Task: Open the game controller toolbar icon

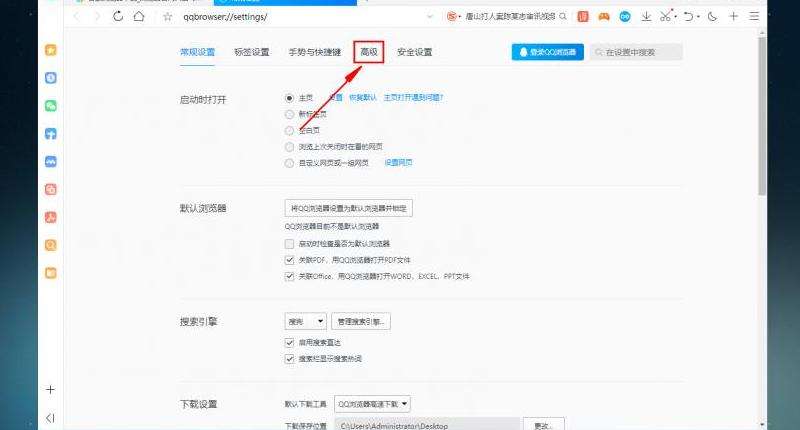Action: 604,16
